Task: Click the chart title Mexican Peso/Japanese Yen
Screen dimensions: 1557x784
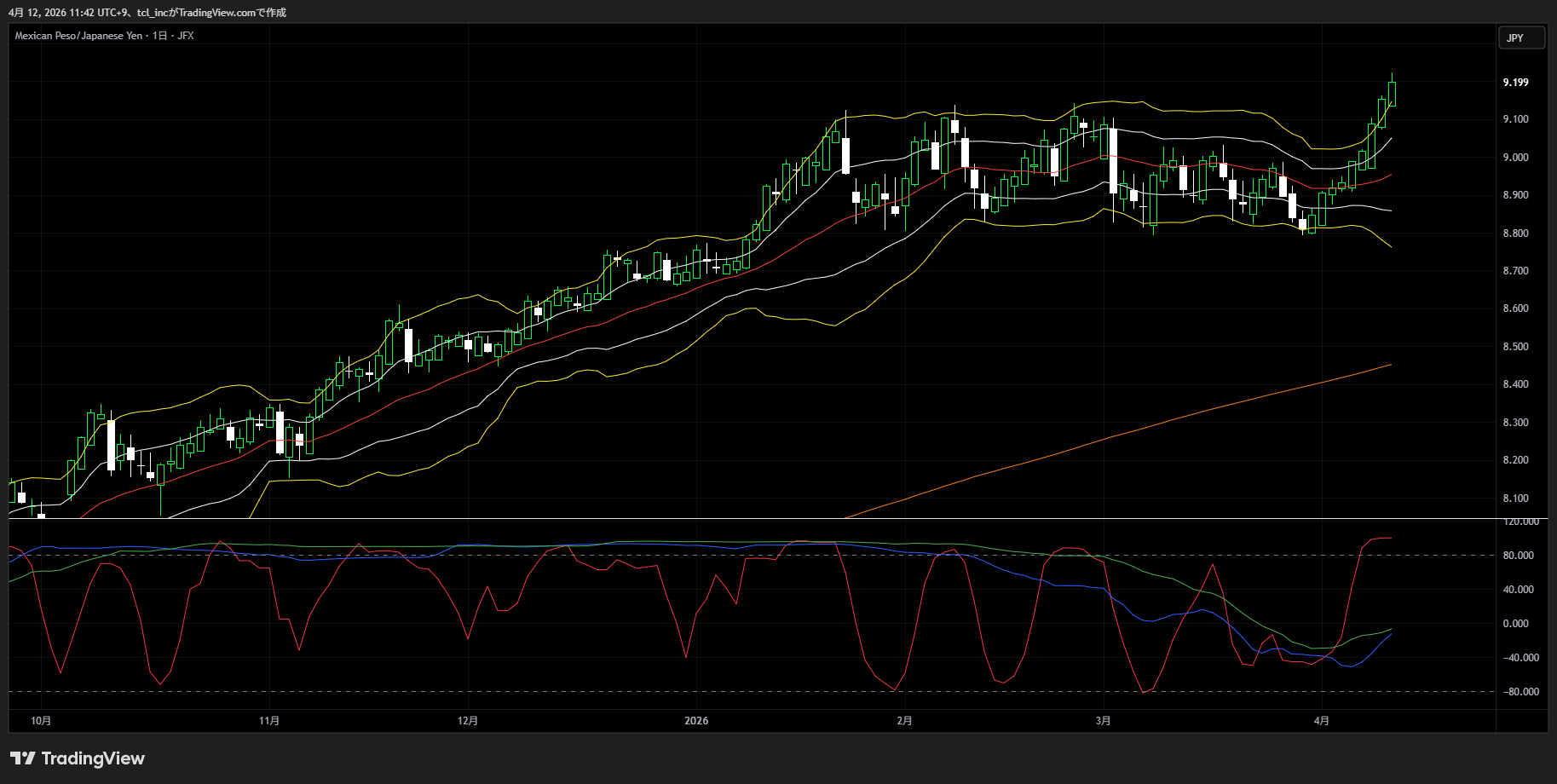Action: click(x=78, y=36)
